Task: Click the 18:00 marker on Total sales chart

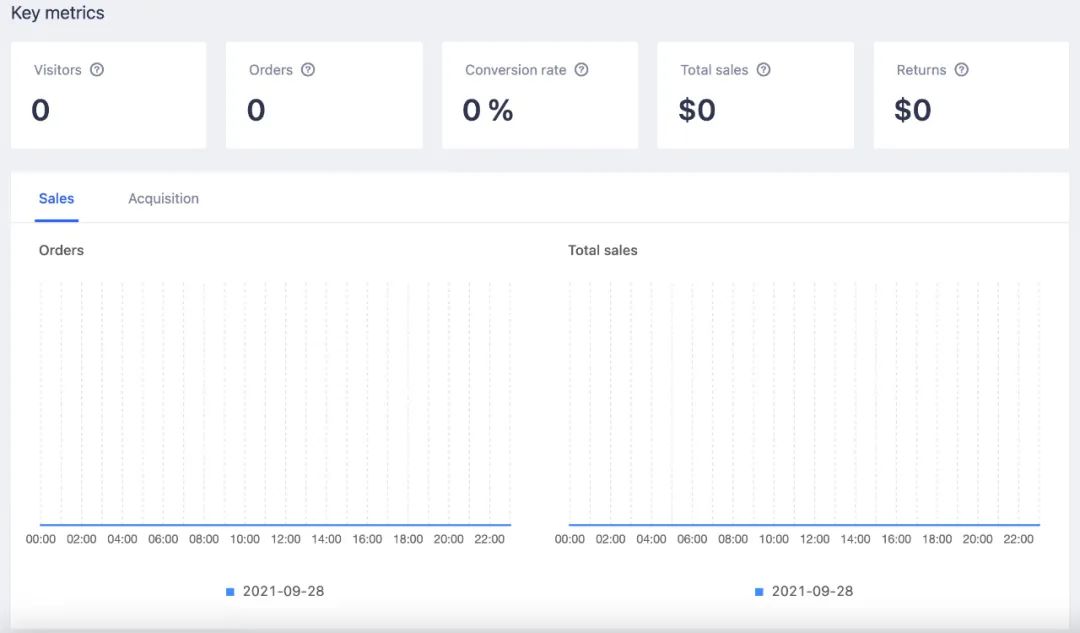Action: (937, 539)
